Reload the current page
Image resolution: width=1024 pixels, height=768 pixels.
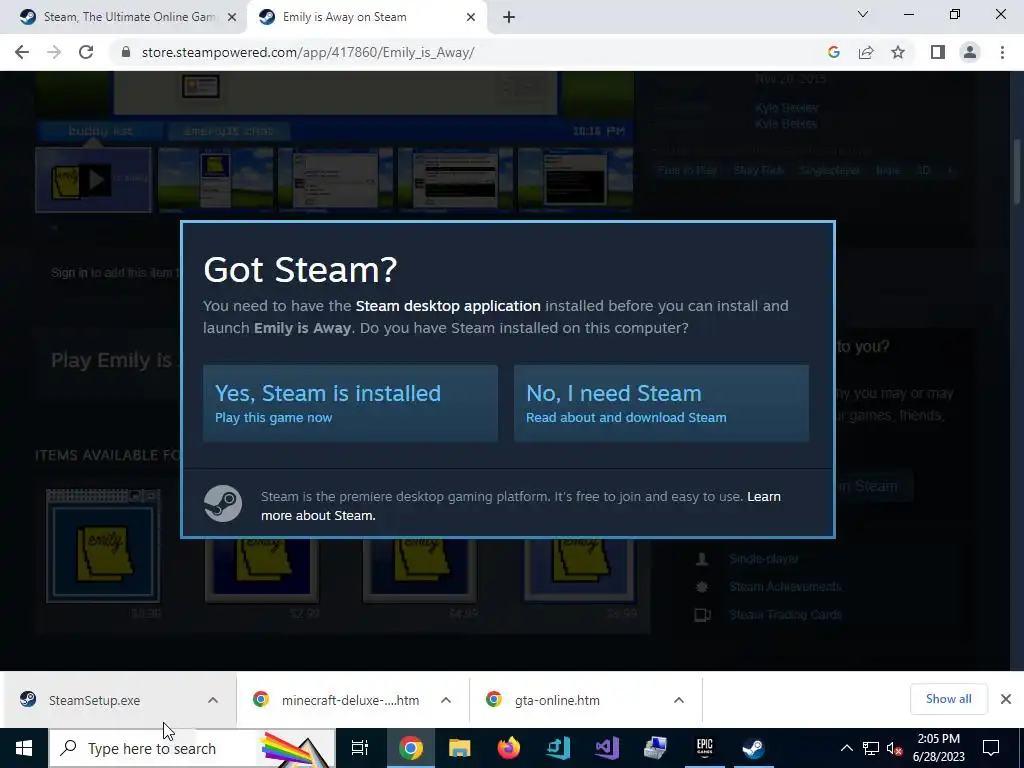[x=86, y=52]
